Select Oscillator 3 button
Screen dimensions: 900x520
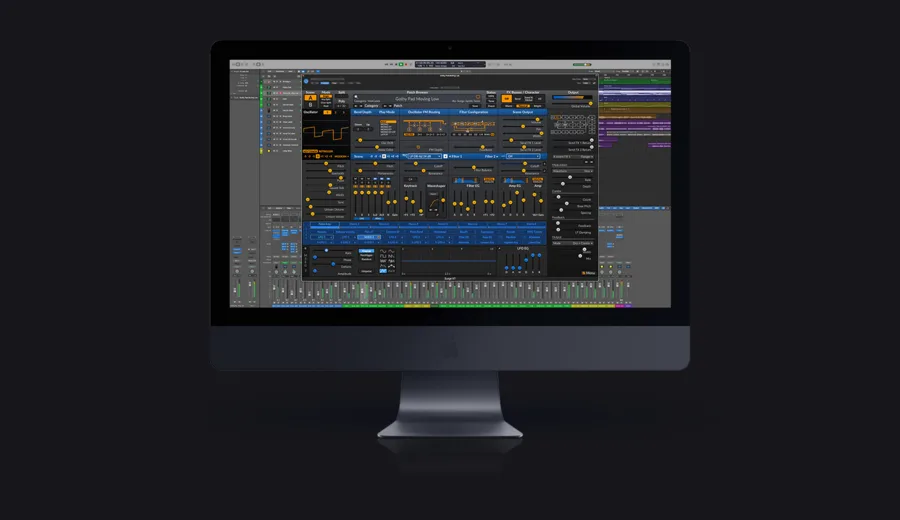344,112
